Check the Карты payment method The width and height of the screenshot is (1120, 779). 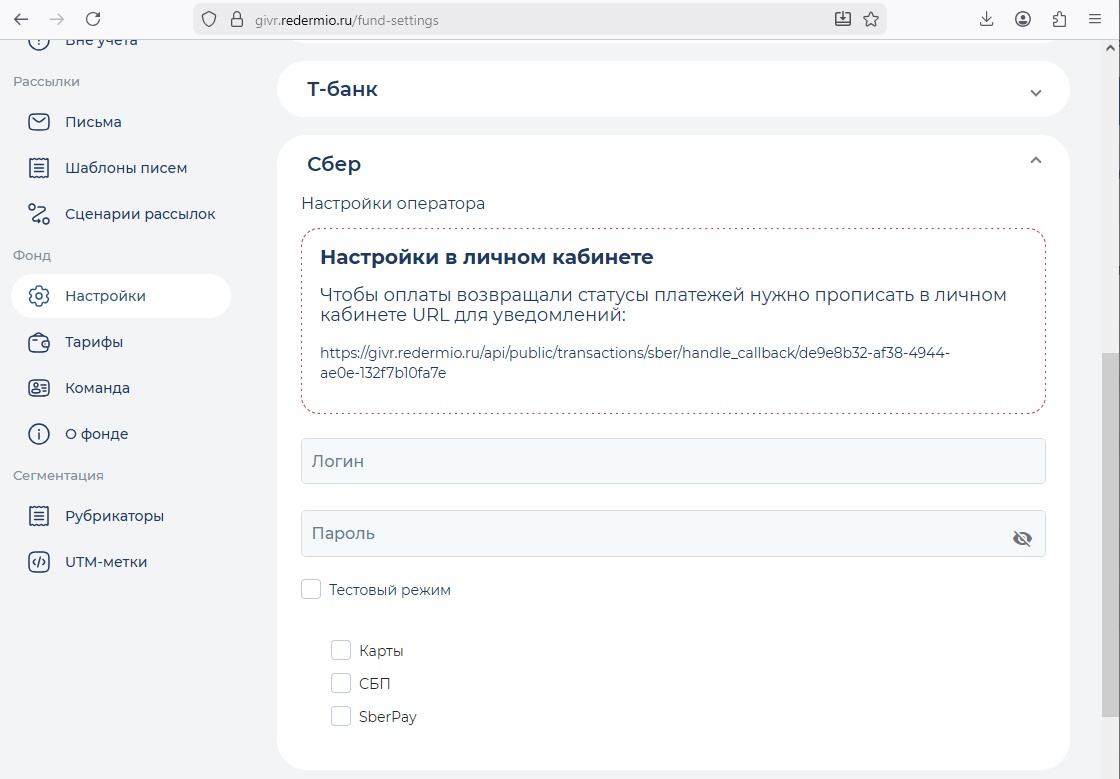coord(341,650)
